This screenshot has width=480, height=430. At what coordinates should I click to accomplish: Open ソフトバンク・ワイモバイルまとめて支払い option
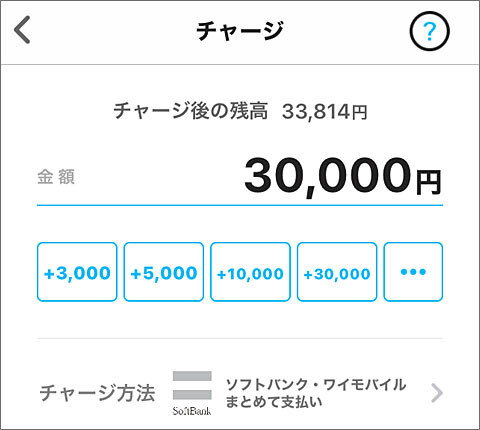pyautogui.click(x=316, y=393)
